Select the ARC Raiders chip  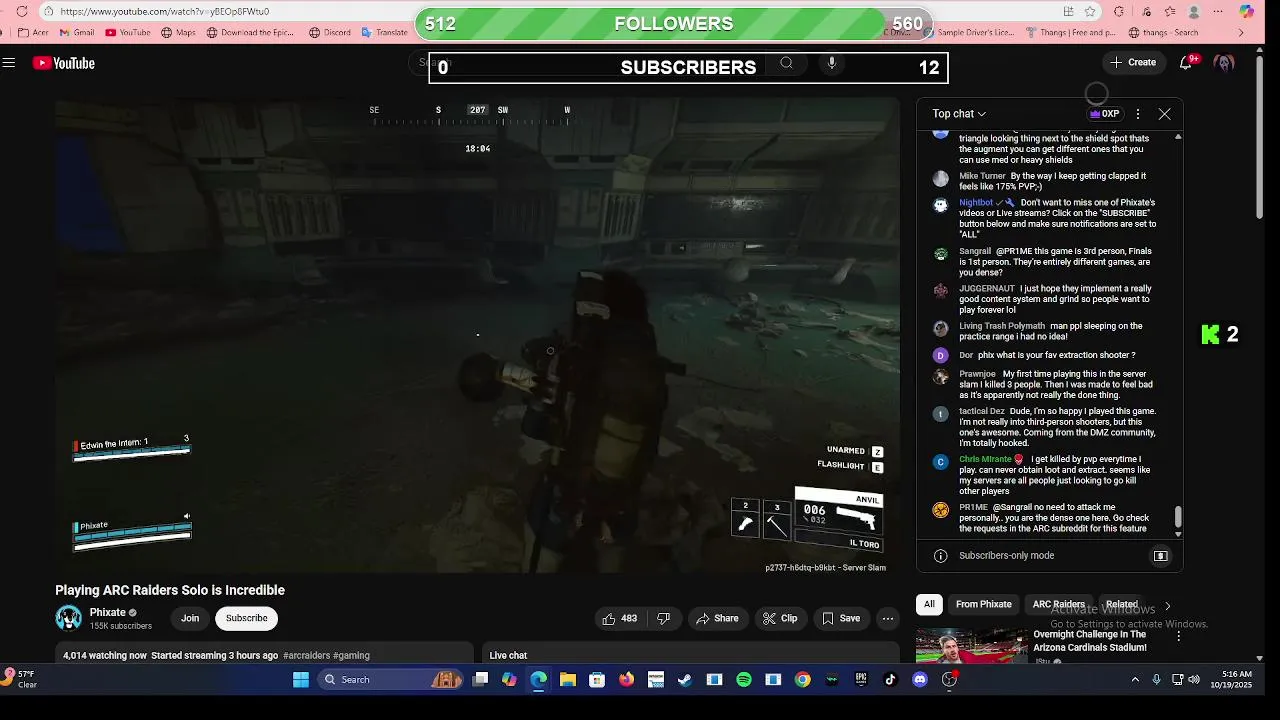tap(1058, 605)
